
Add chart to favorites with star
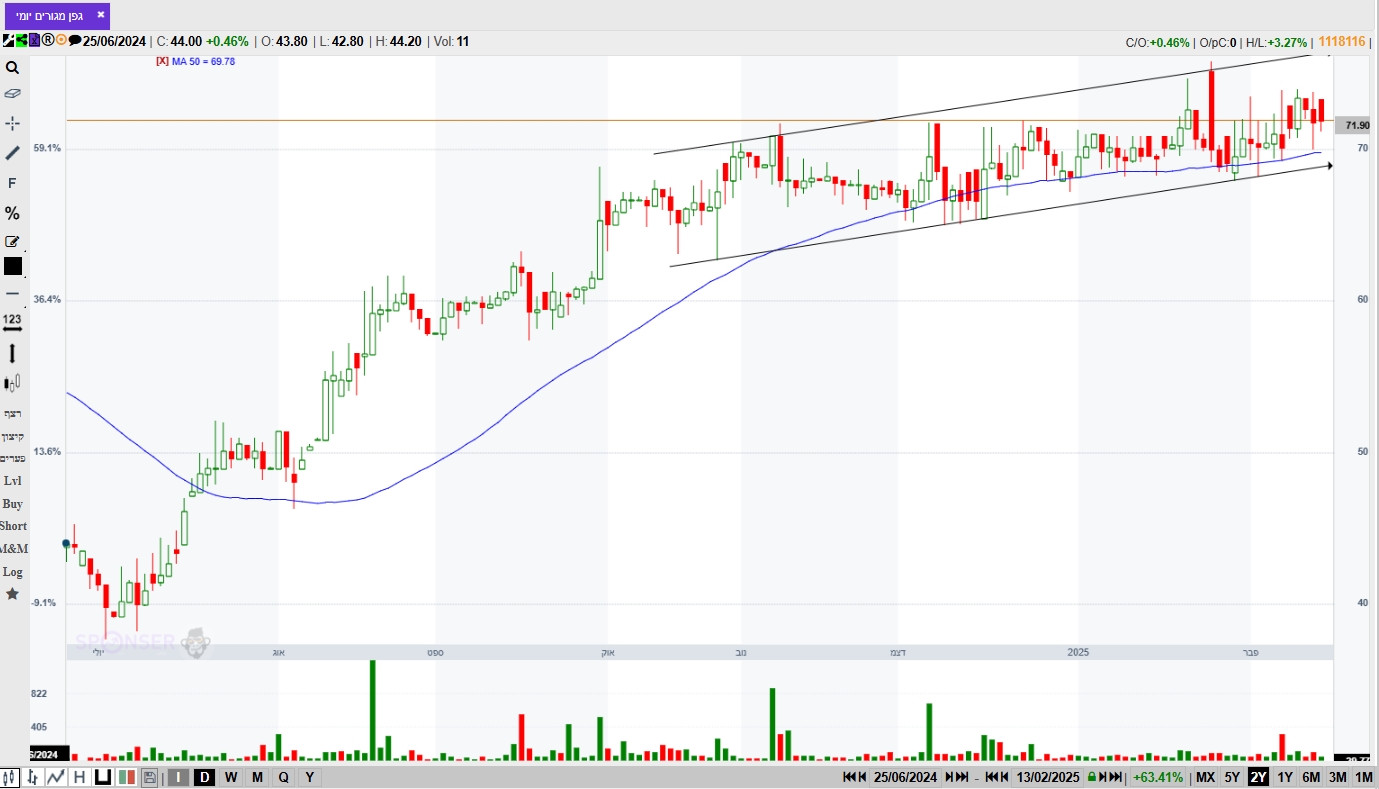(12, 594)
